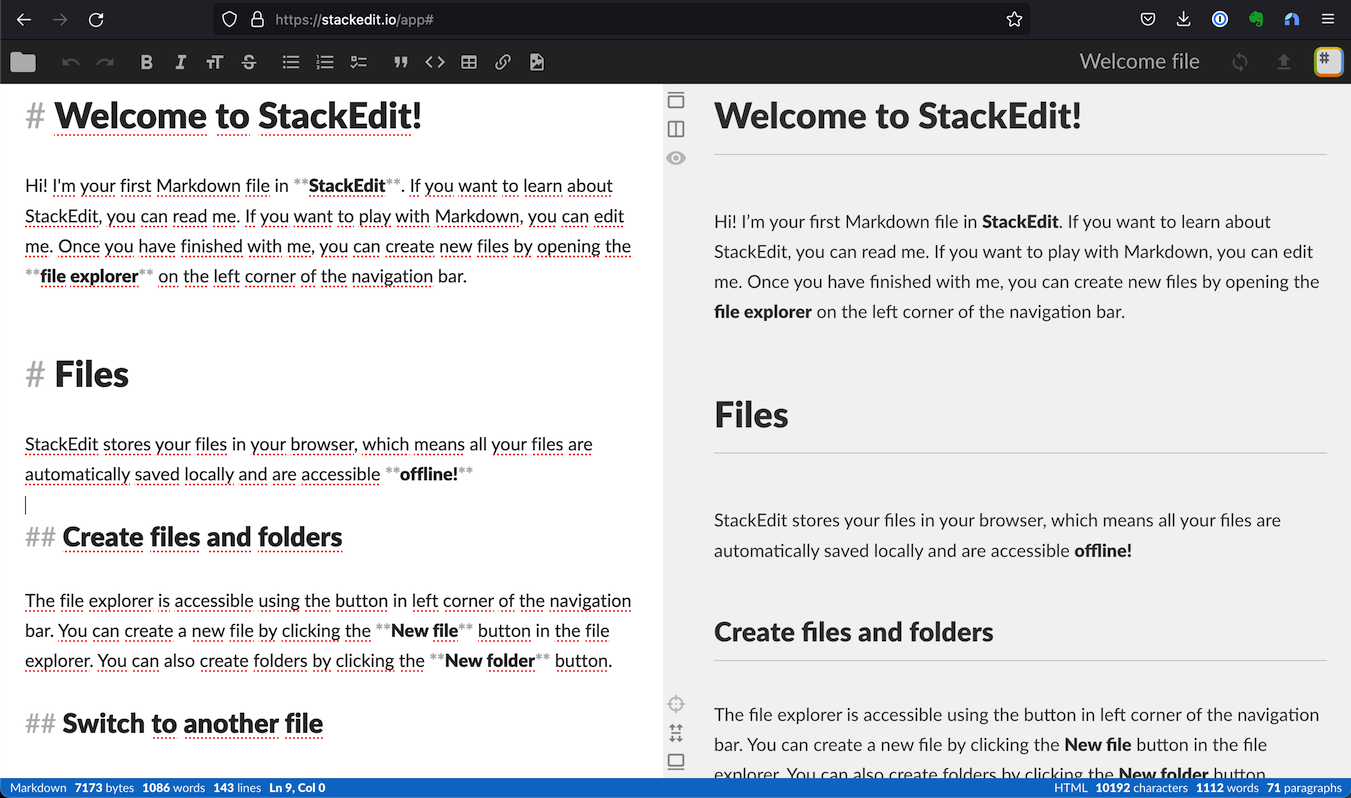Click 'Create files and folders' in editor
The image size is (1351, 798).
pyautogui.click(x=203, y=537)
